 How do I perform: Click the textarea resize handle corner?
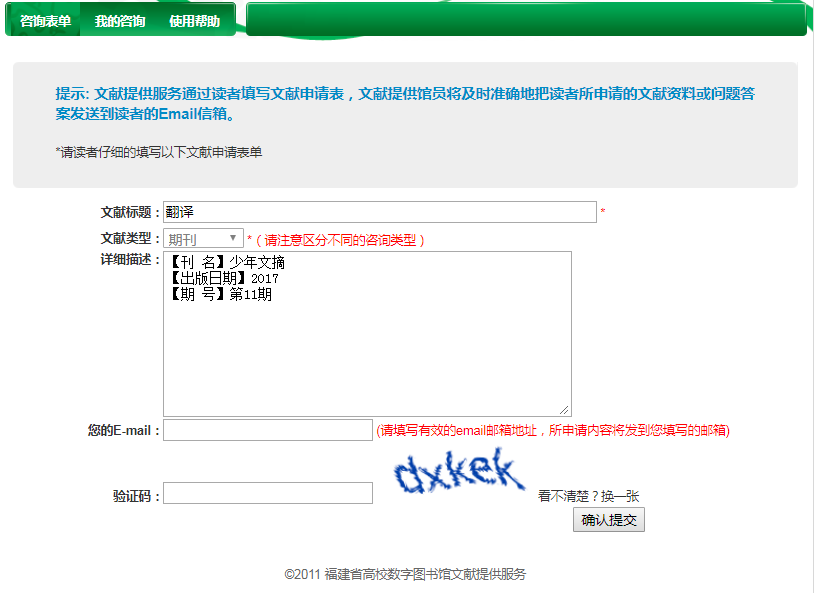tap(565, 410)
